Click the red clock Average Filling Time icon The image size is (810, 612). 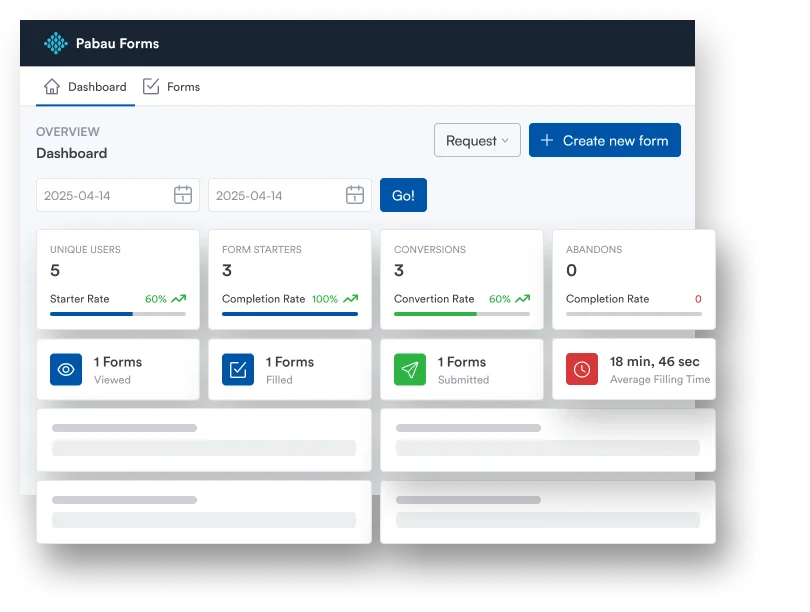coord(582,369)
